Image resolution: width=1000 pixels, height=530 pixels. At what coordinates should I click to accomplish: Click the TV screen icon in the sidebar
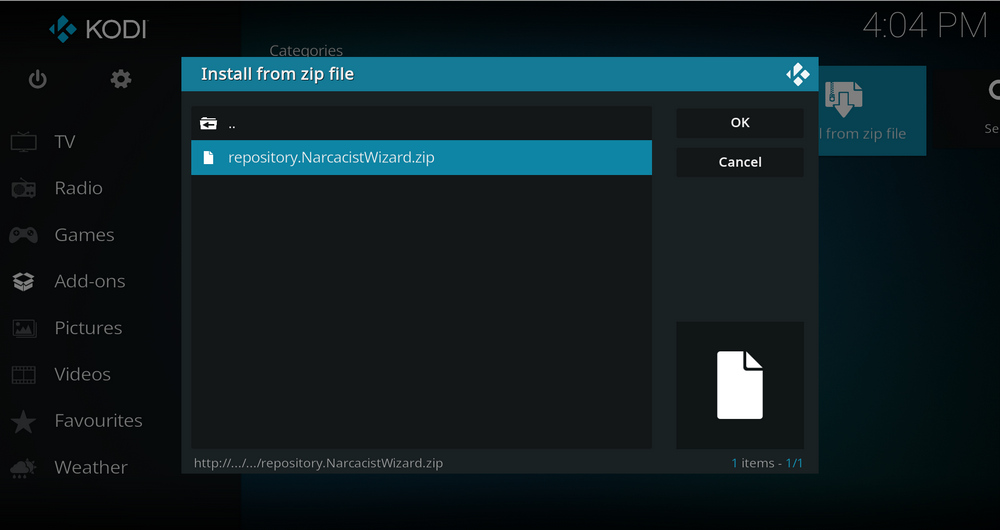click(x=24, y=142)
